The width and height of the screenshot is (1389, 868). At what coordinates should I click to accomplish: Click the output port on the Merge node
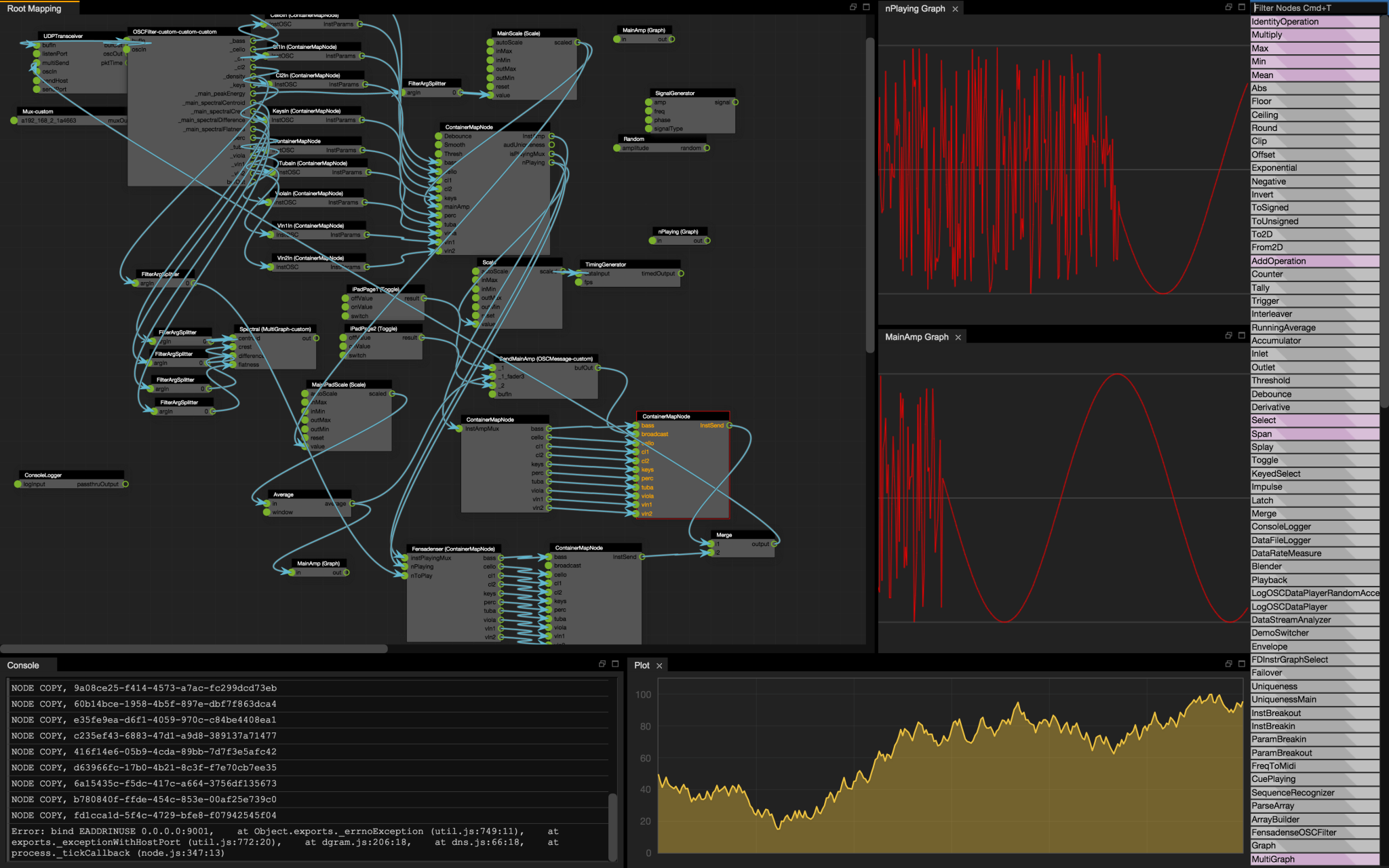pyautogui.click(x=773, y=543)
